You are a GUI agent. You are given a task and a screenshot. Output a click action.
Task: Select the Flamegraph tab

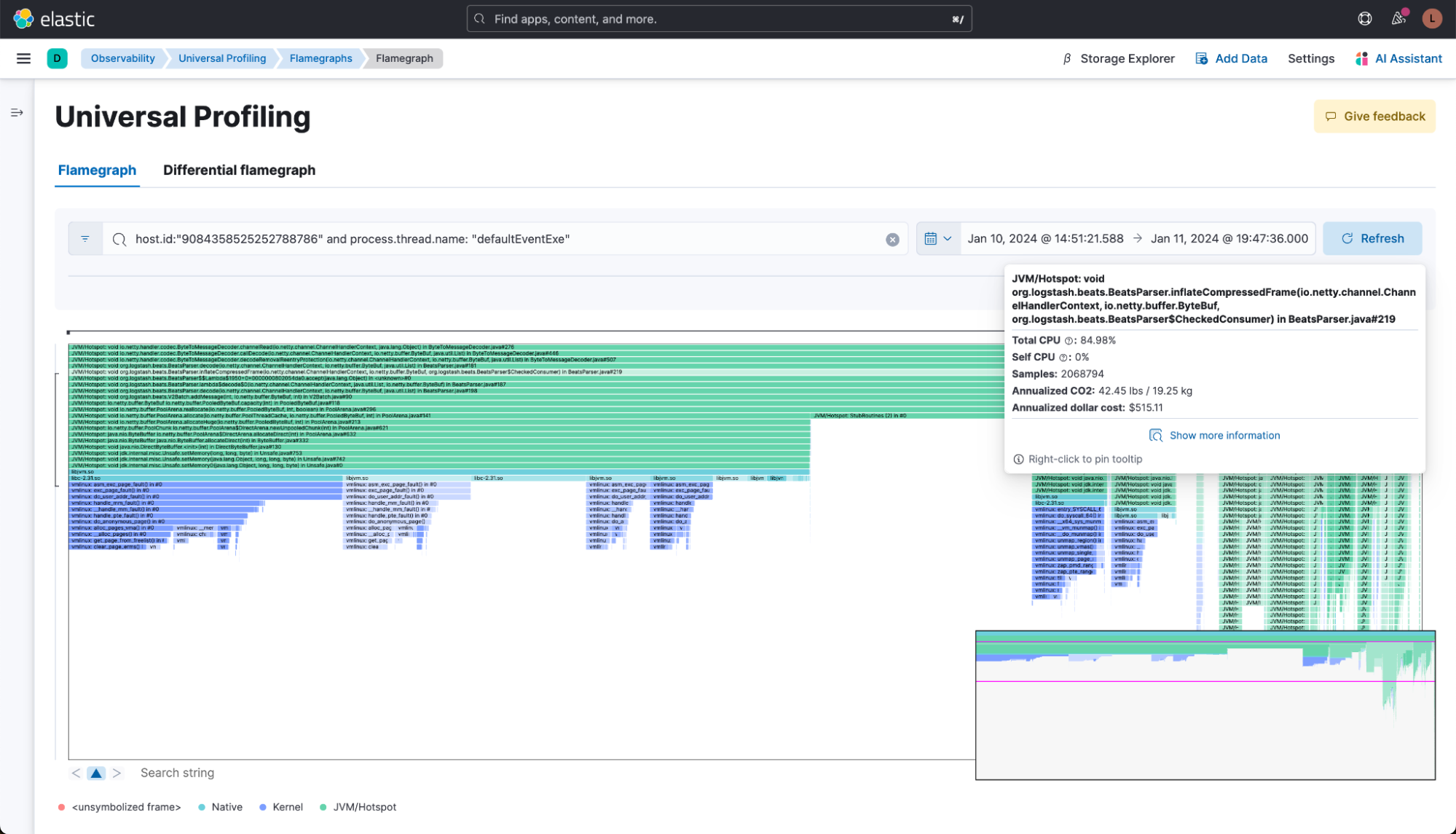[x=97, y=170]
